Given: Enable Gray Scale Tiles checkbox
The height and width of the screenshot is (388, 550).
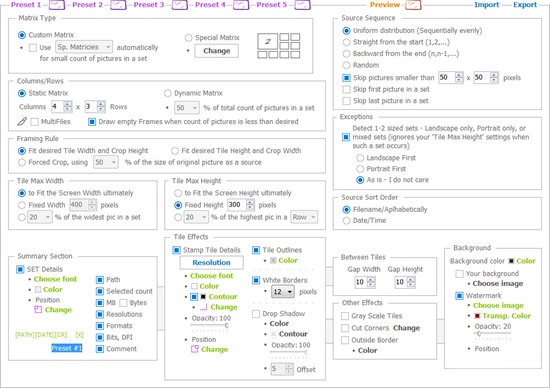Looking at the screenshot, I should [345, 316].
